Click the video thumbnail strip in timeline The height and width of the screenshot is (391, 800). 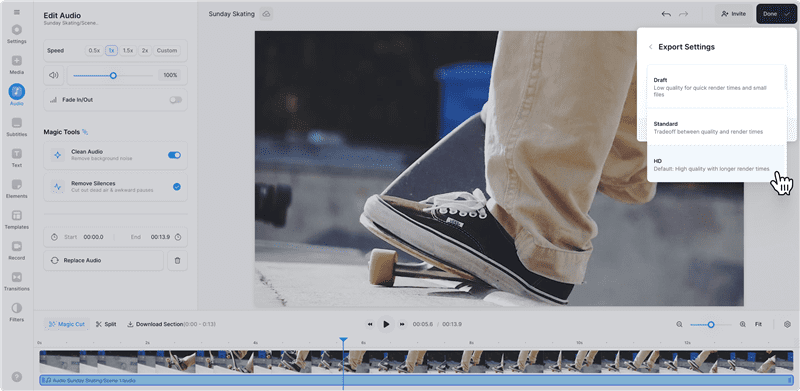coord(416,361)
